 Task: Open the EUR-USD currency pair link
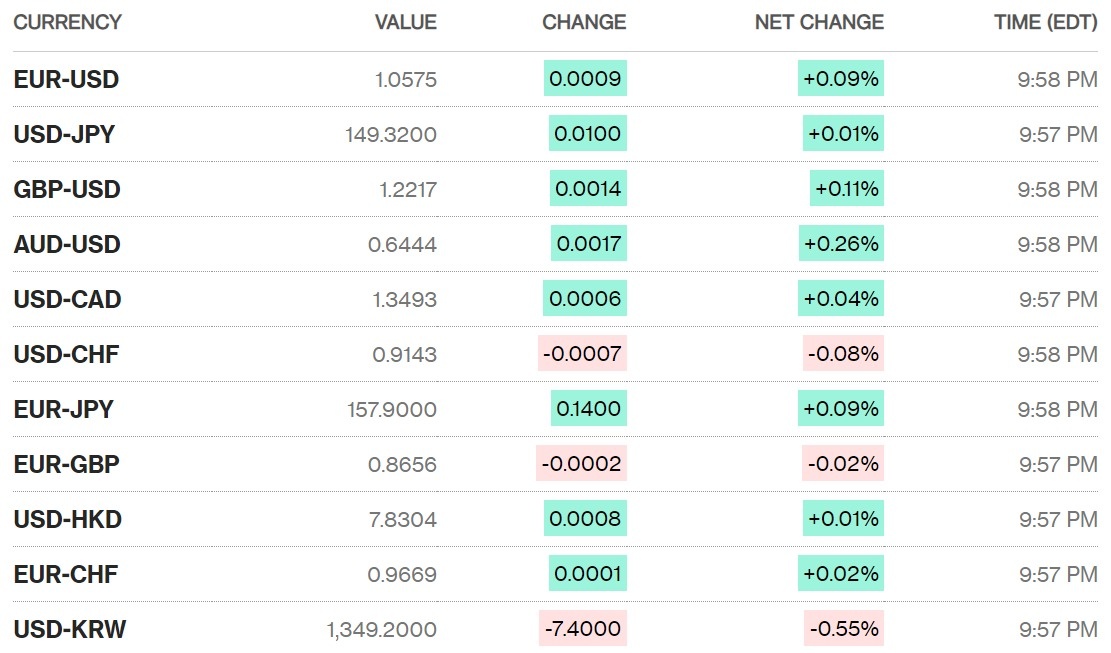coord(66,80)
